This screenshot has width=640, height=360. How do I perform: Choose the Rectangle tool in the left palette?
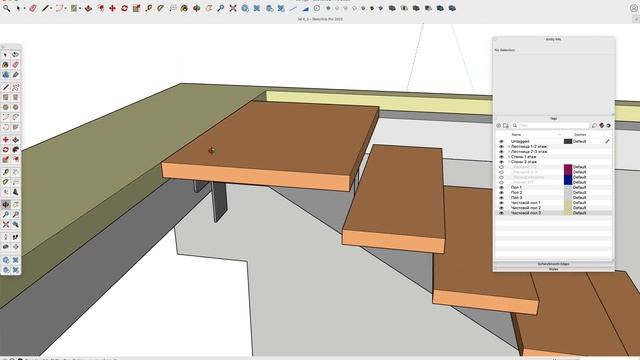5,97
